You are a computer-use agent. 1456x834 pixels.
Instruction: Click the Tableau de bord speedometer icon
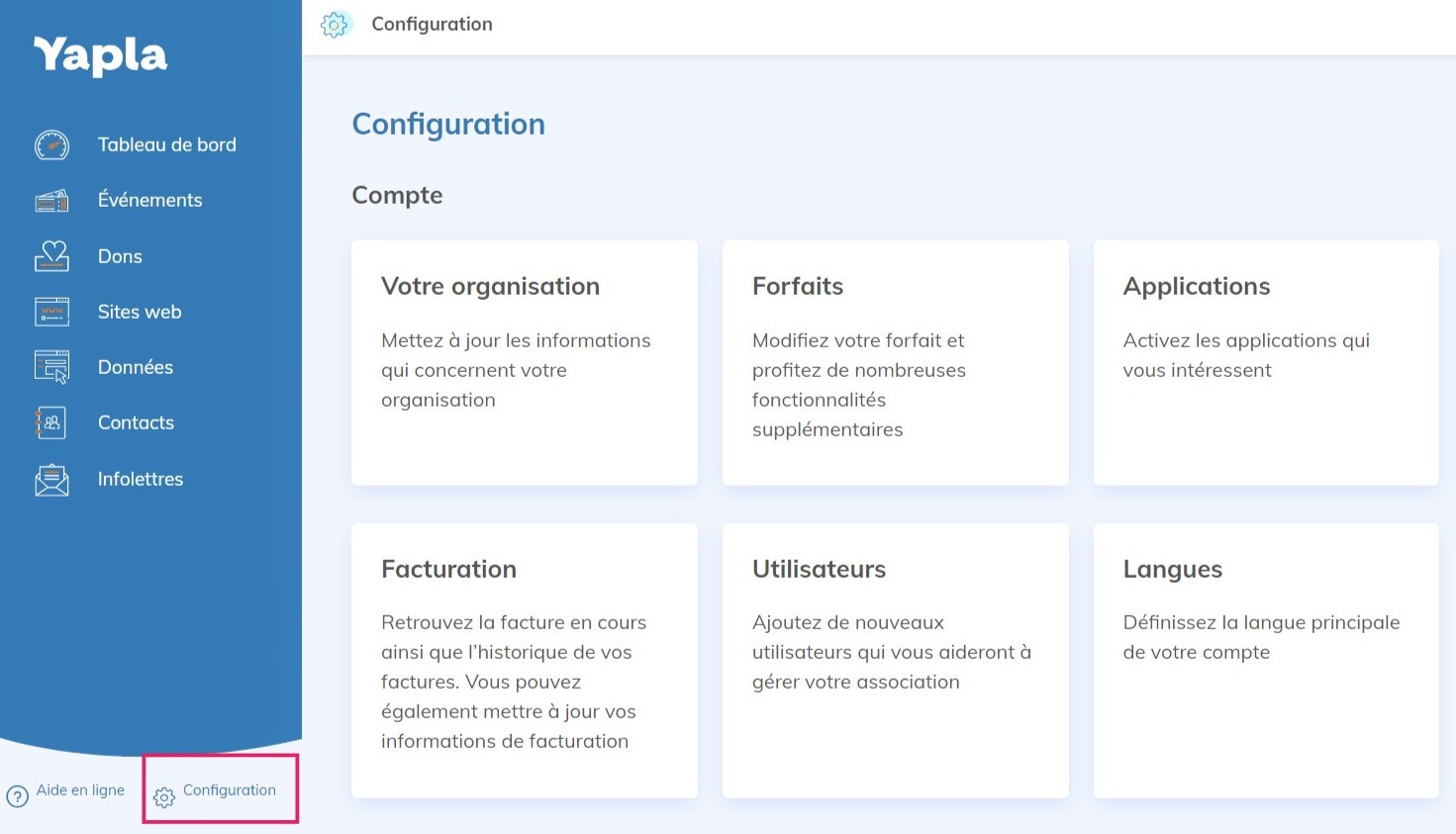coord(51,144)
